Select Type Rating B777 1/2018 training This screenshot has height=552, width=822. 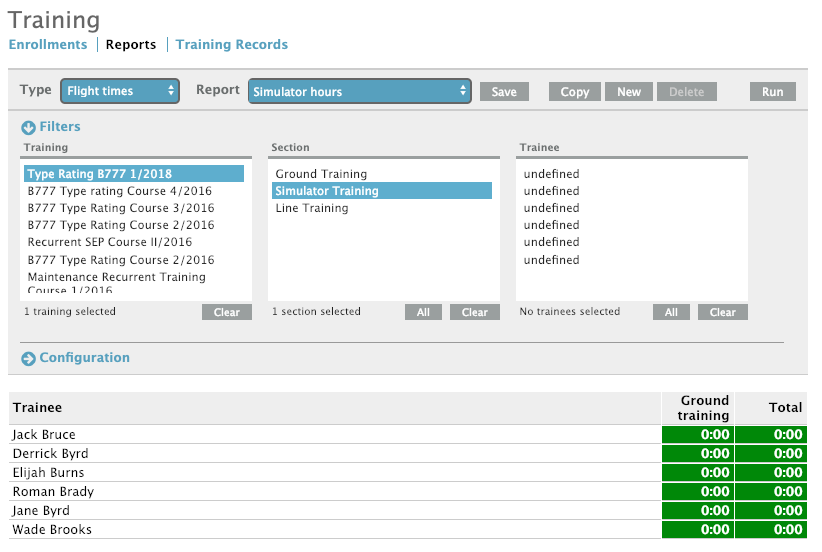(x=134, y=174)
